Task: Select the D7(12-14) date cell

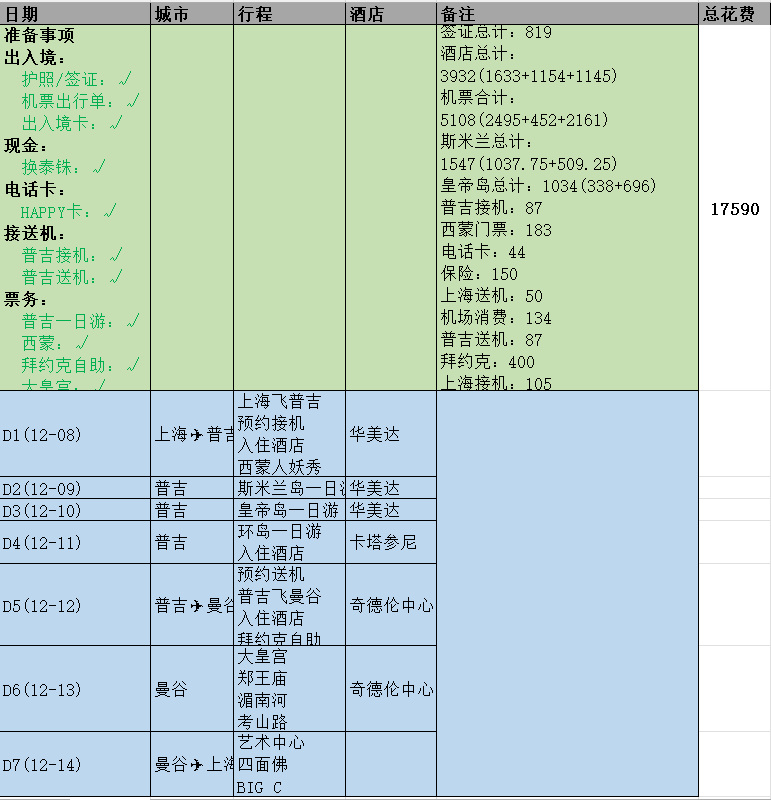Action: coord(75,764)
